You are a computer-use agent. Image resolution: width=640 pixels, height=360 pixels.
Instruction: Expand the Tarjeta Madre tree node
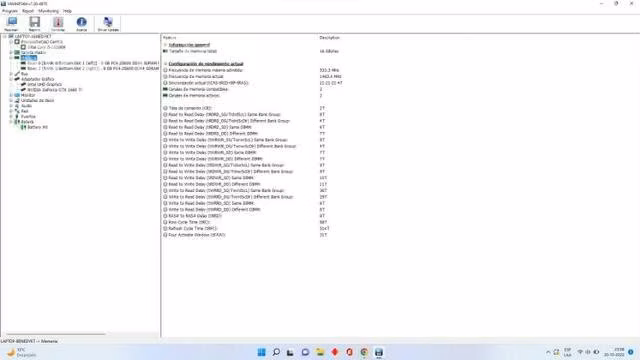tap(11, 52)
